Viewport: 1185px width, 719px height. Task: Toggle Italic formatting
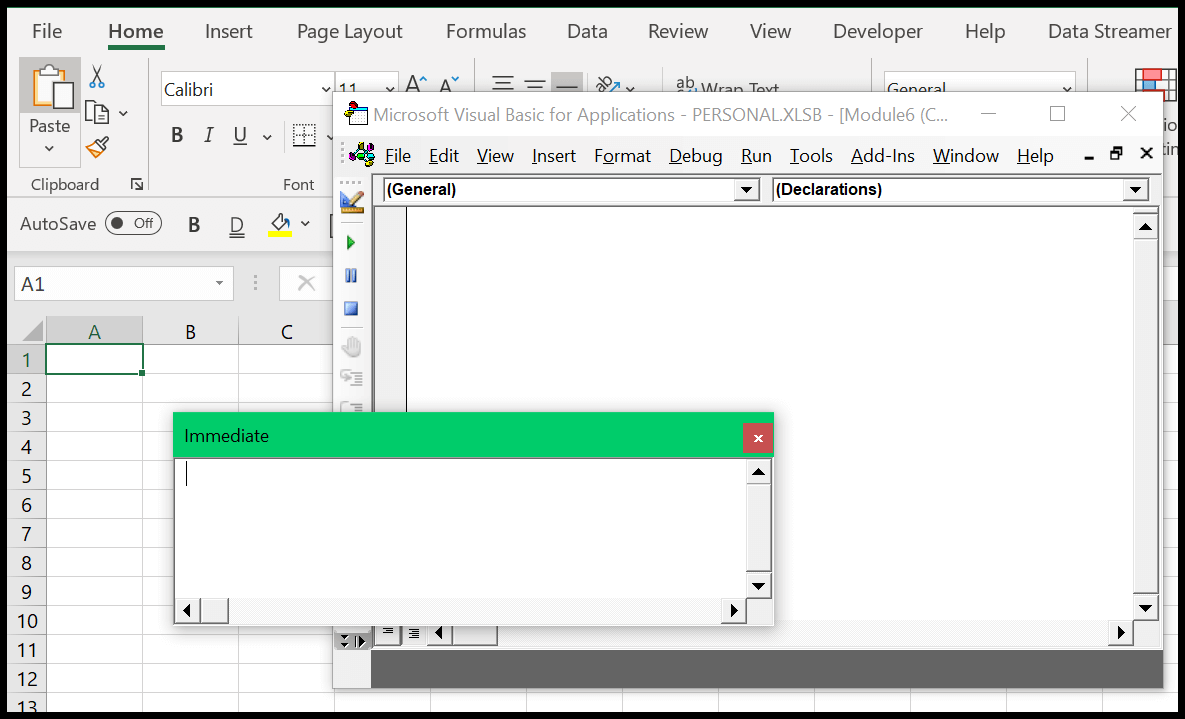coord(210,134)
